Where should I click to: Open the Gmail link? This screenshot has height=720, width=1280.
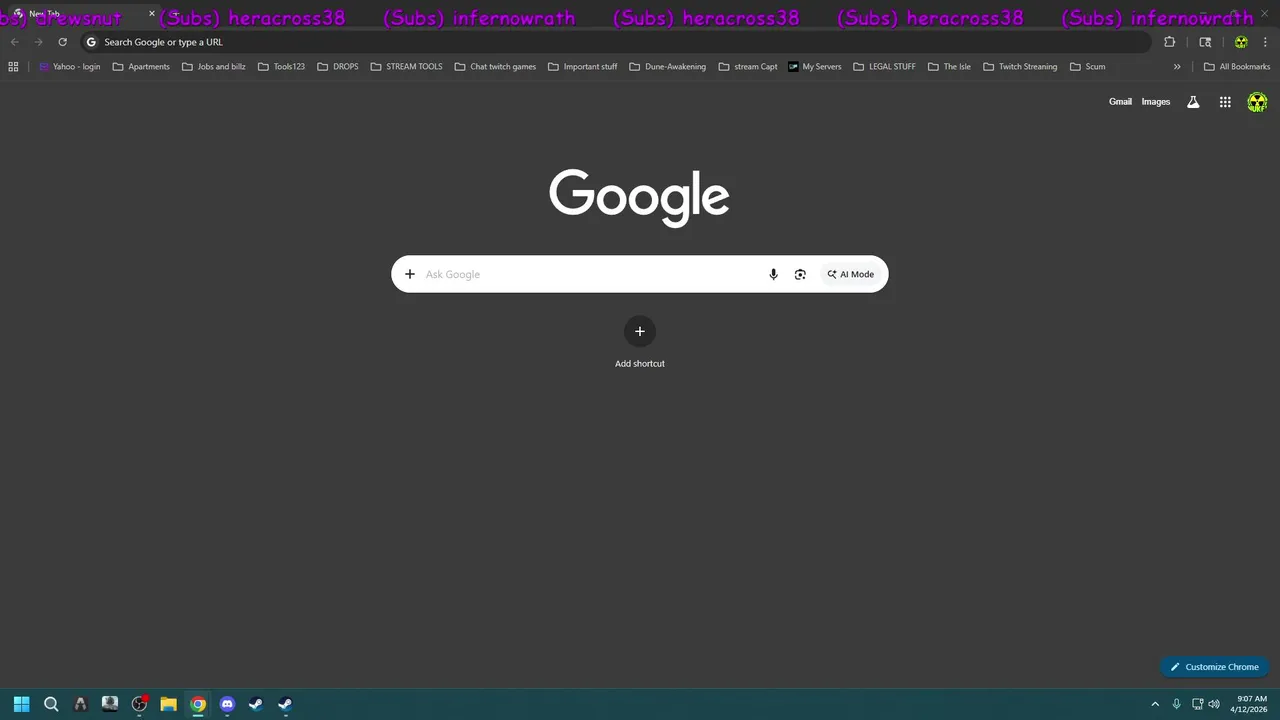pyautogui.click(x=1120, y=102)
